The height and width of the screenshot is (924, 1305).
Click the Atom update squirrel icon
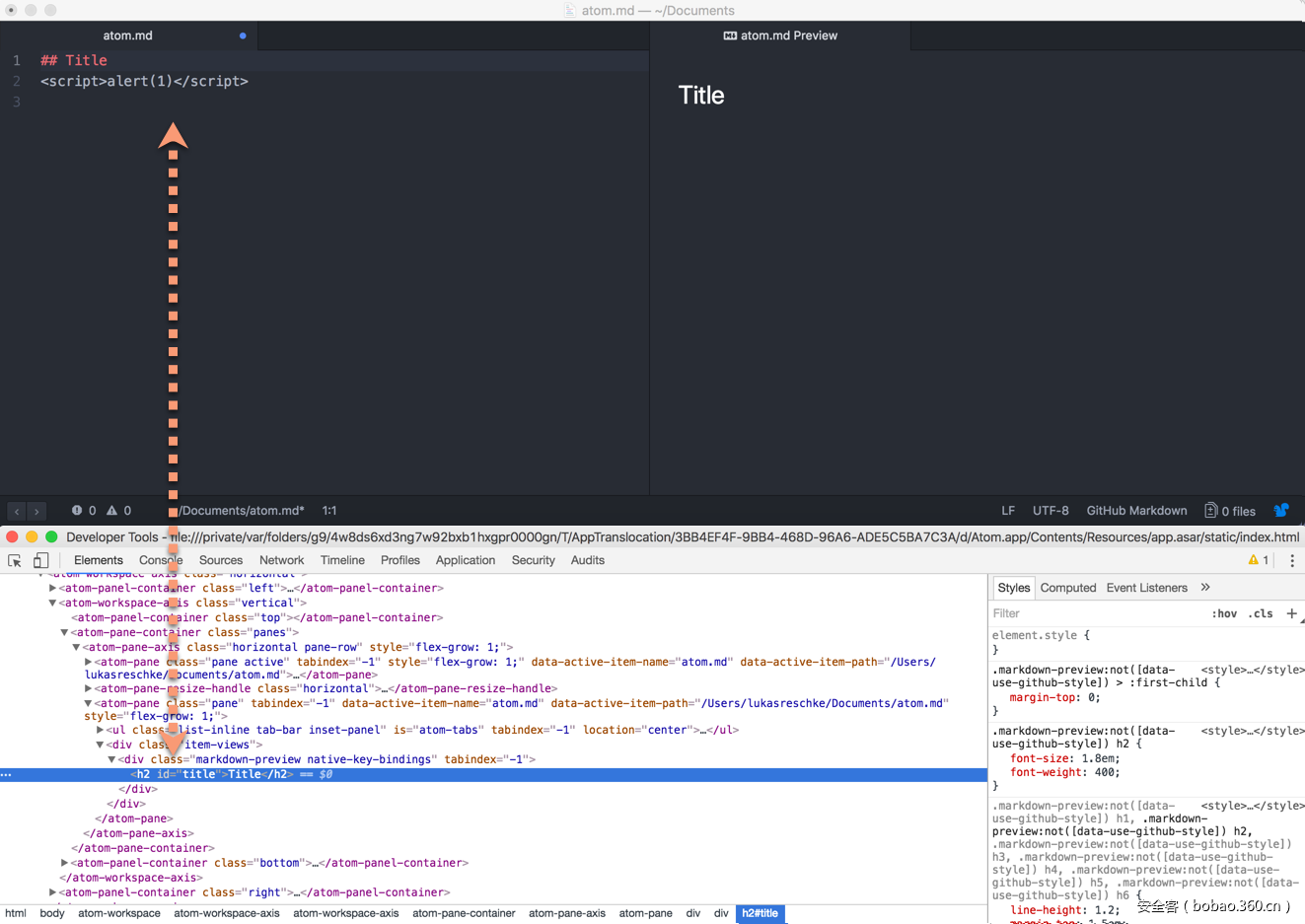(x=1281, y=511)
